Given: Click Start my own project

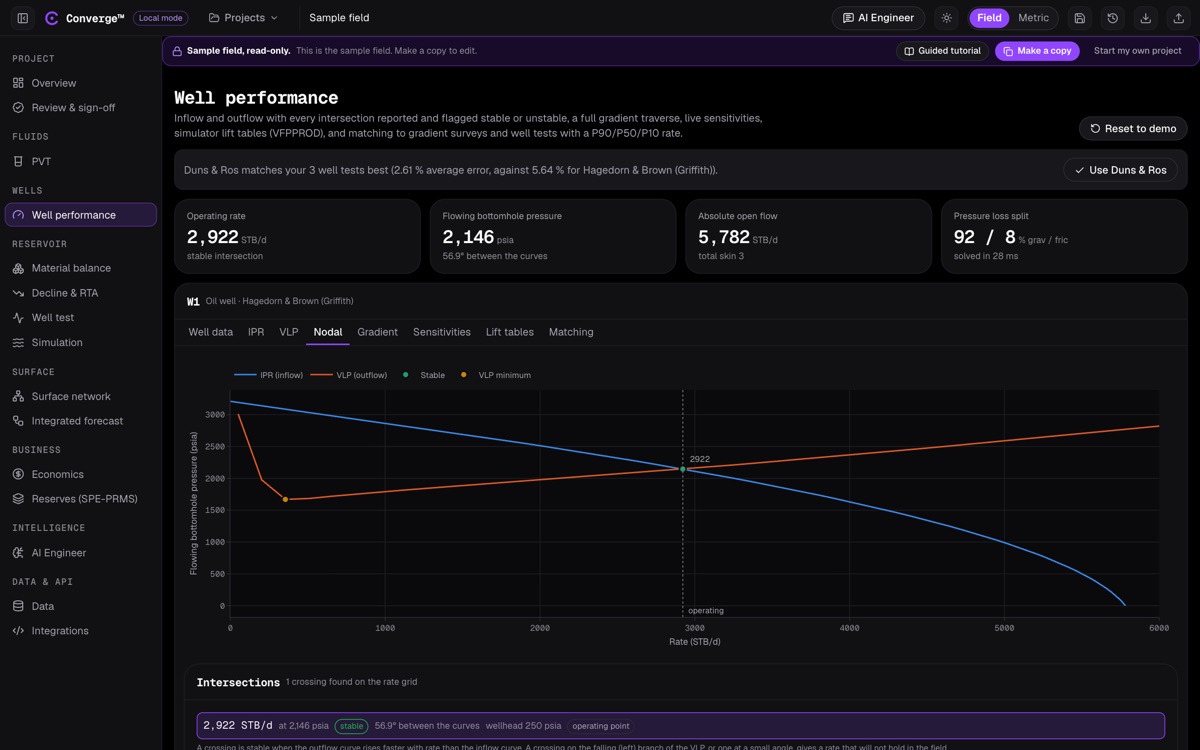Looking at the screenshot, I should 1138,51.
